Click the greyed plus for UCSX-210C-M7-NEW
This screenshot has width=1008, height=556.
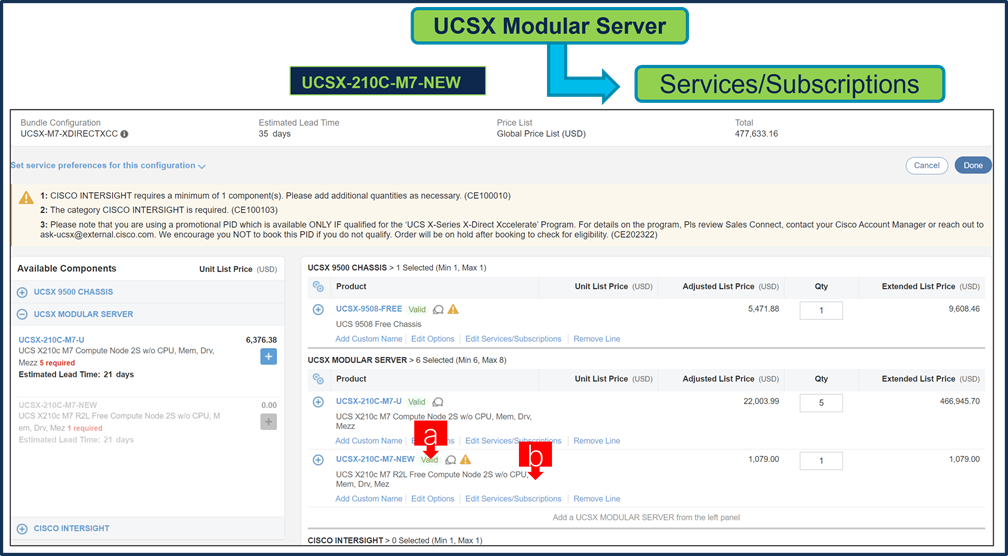pyautogui.click(x=268, y=422)
